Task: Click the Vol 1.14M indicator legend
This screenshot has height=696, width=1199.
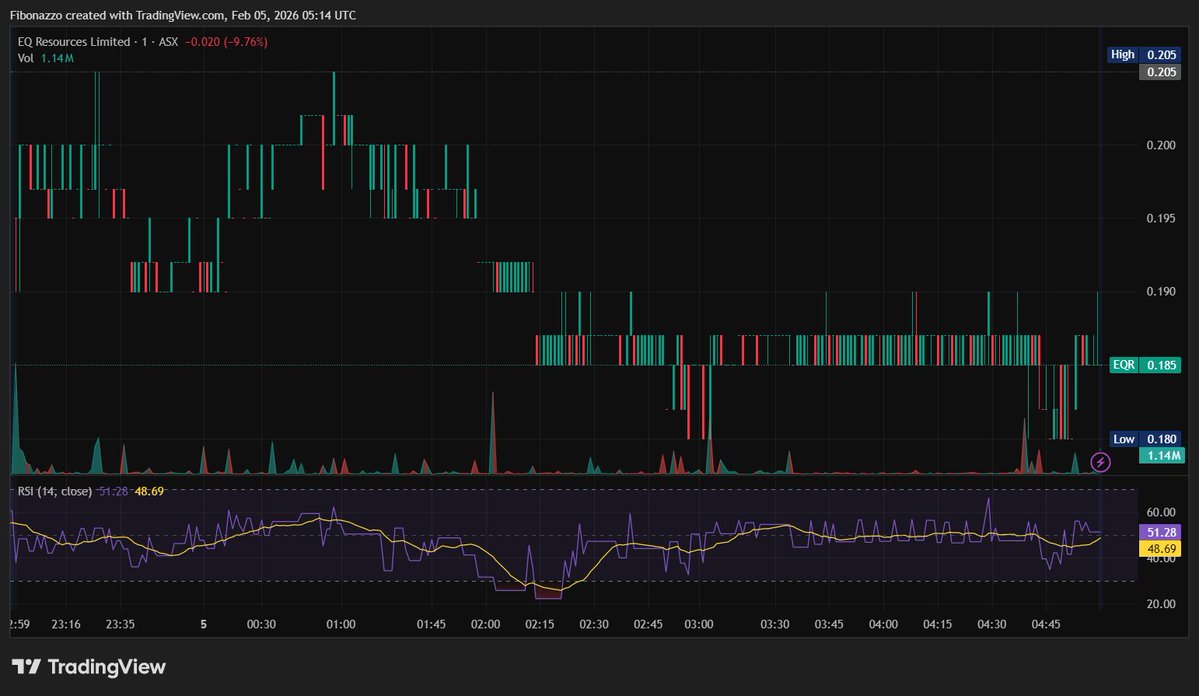Action: (x=46, y=58)
